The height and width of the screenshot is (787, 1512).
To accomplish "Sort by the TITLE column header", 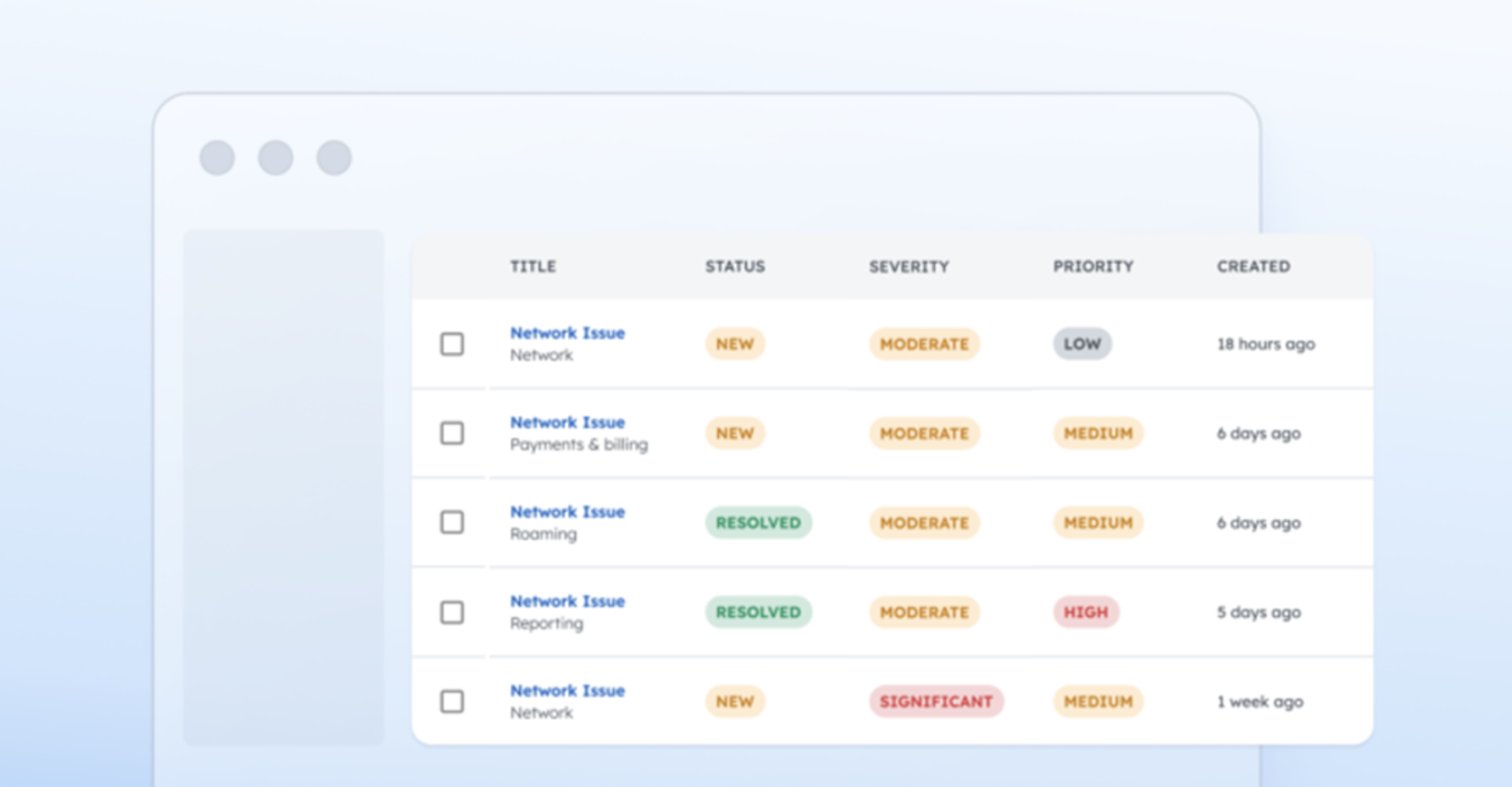I will point(533,267).
